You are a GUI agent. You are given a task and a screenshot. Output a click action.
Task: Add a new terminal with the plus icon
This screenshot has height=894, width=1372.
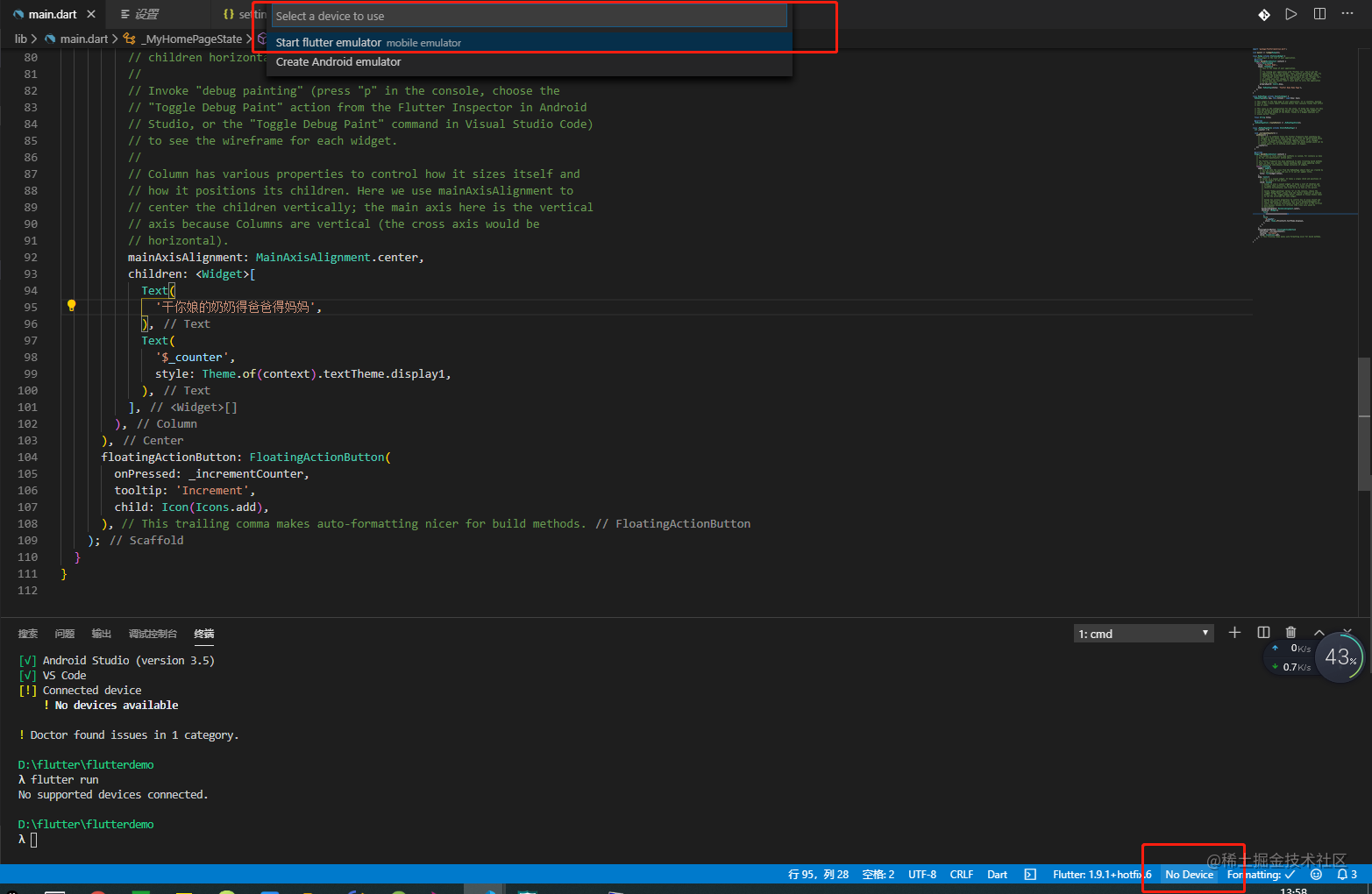click(1234, 632)
